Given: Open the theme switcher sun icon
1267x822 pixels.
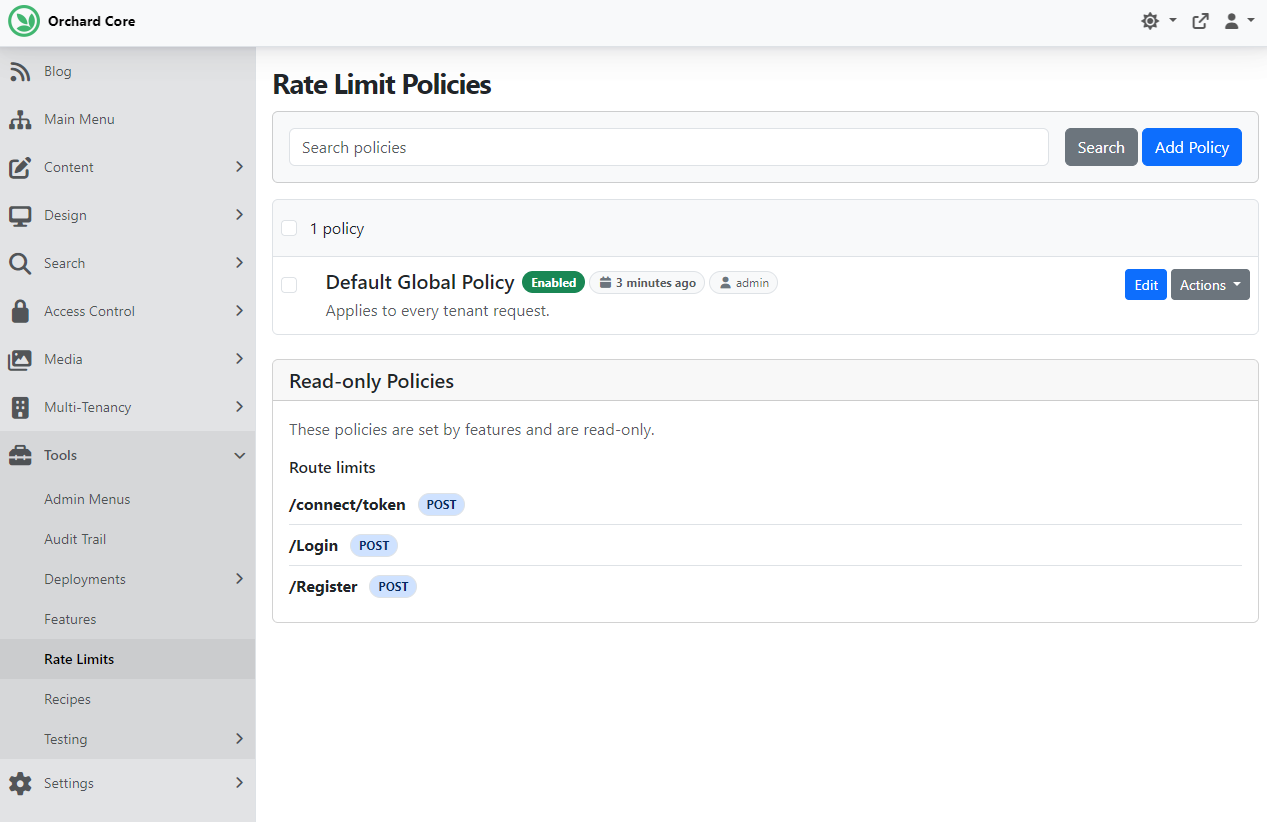Looking at the screenshot, I should (1150, 21).
